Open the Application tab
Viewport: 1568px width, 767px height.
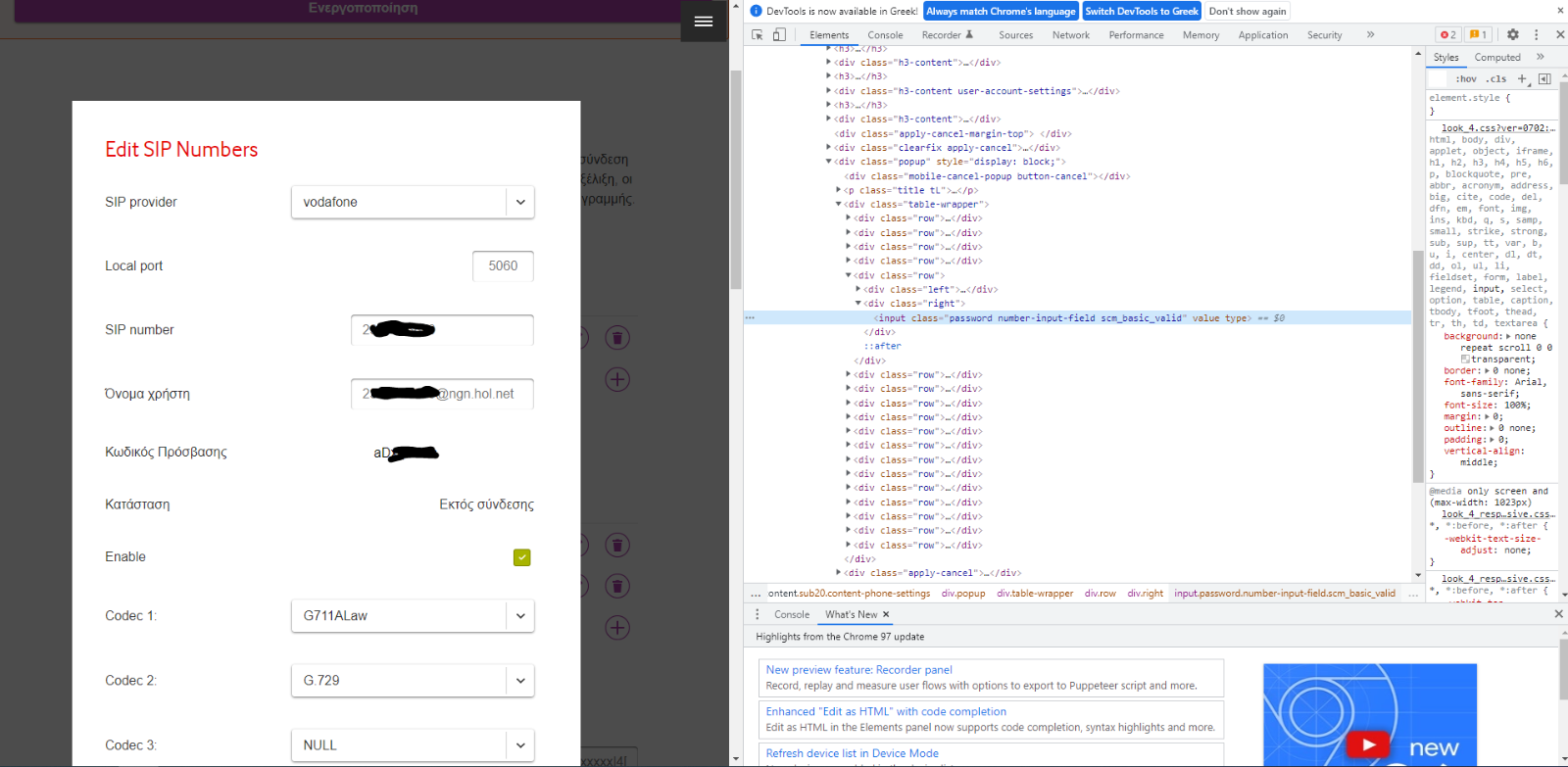click(1263, 35)
